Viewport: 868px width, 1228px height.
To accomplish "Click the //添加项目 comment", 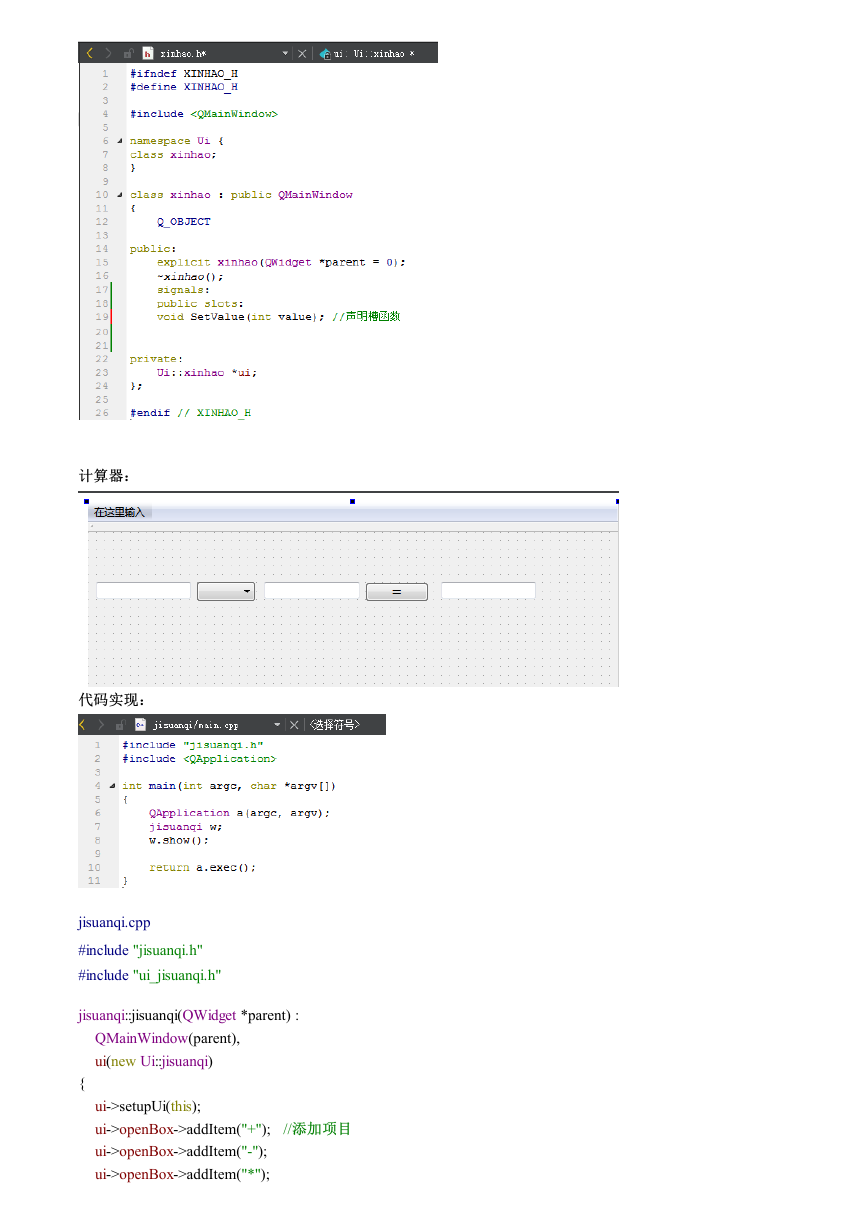I will (317, 1129).
